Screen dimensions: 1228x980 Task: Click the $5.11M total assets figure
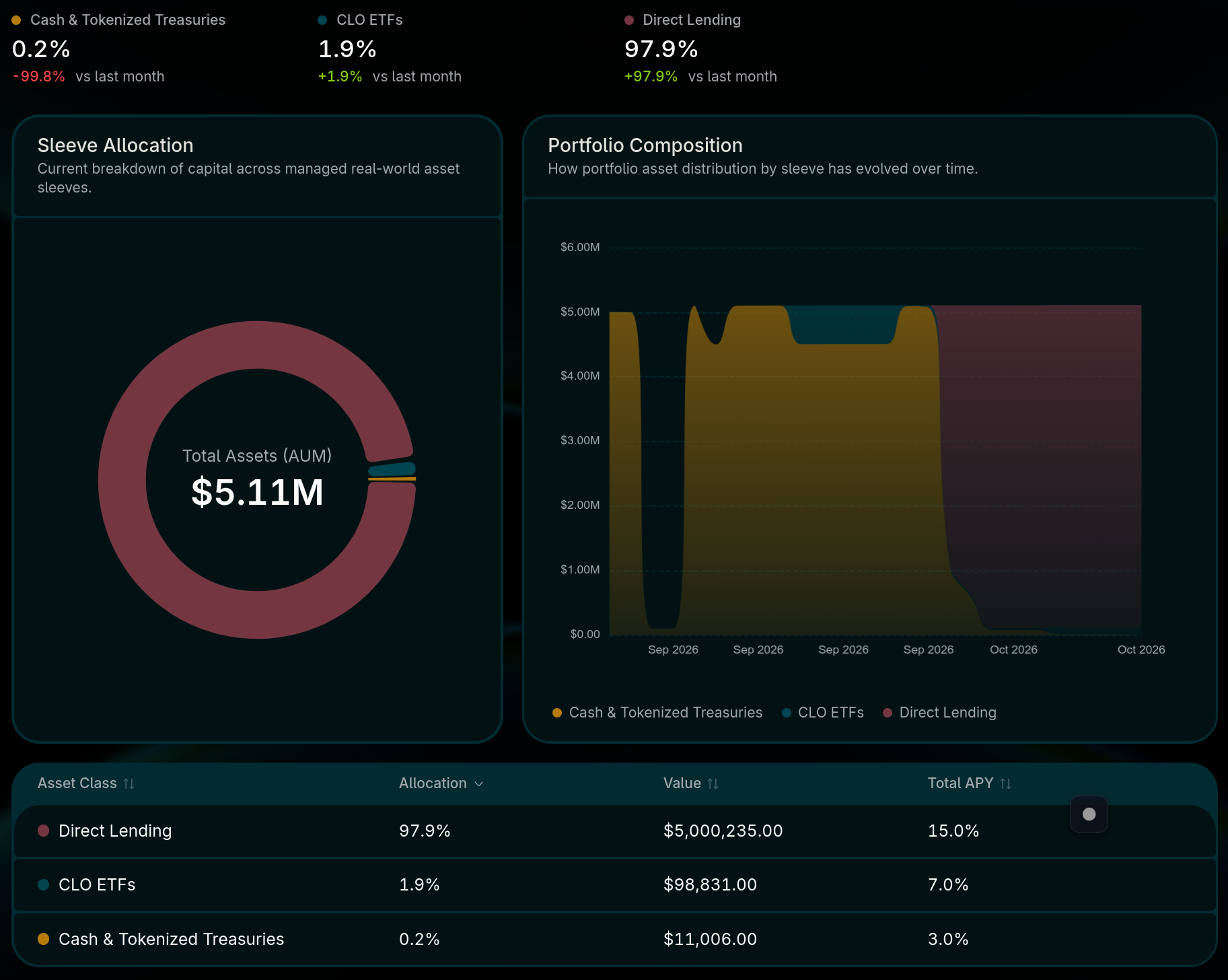[257, 492]
